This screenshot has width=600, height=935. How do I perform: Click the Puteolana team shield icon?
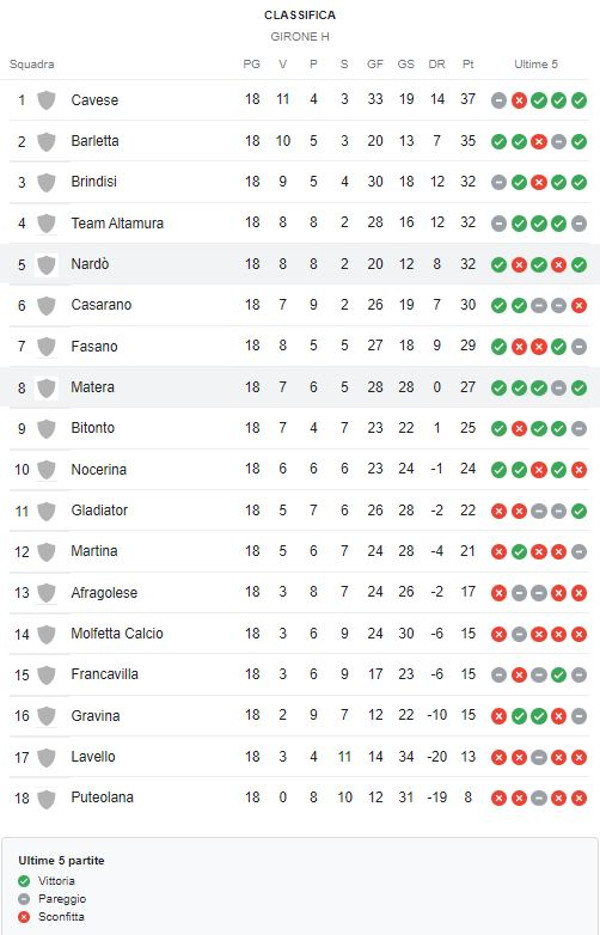pyautogui.click(x=46, y=798)
